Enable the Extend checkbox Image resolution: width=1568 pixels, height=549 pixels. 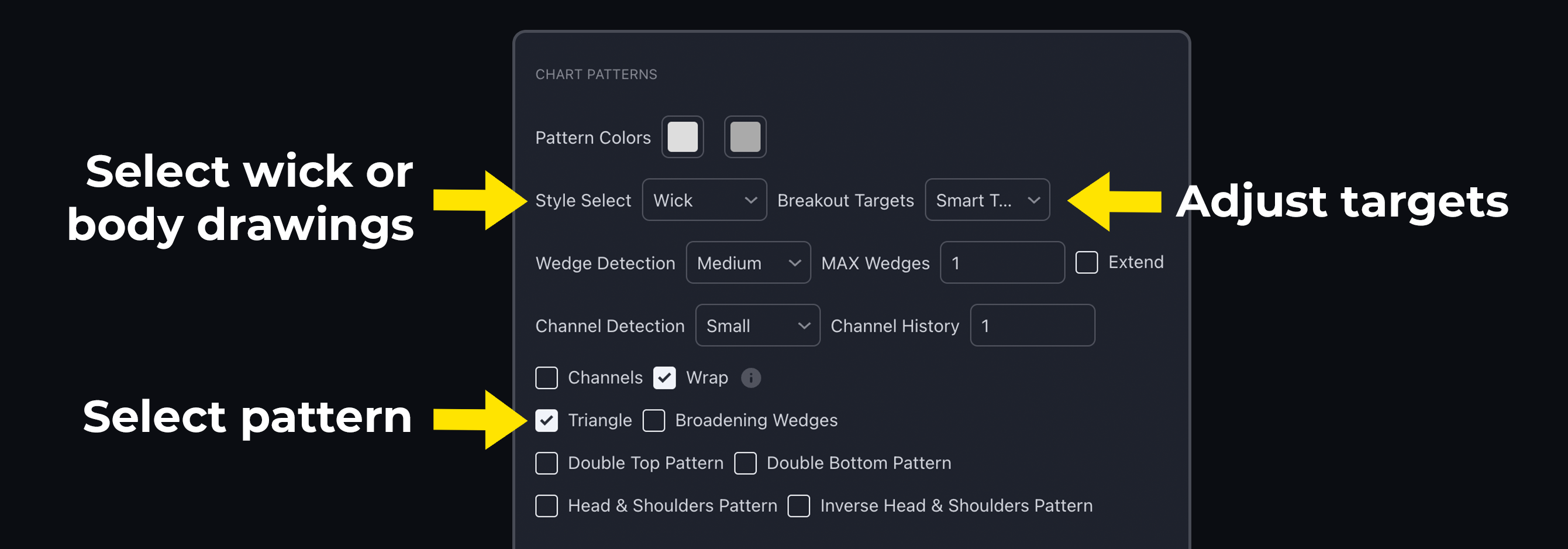coord(1087,263)
